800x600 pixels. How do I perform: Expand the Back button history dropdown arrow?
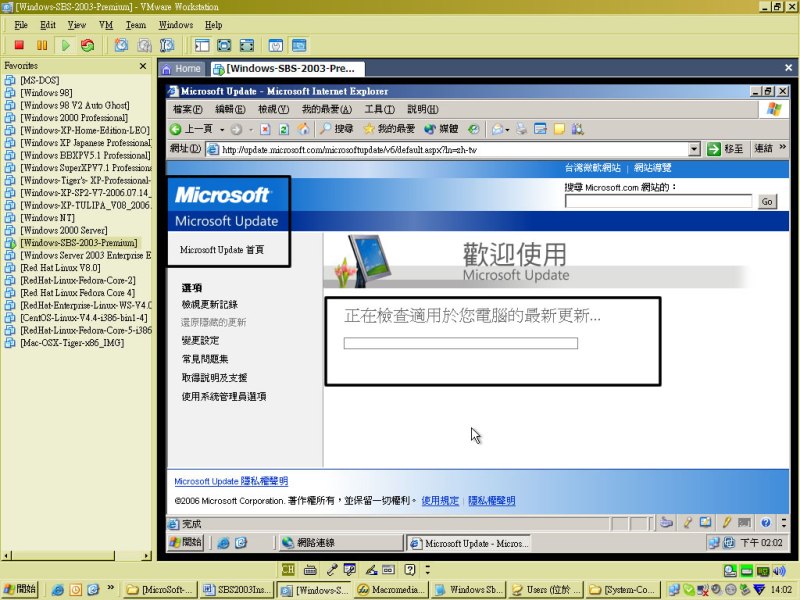pyautogui.click(x=222, y=130)
